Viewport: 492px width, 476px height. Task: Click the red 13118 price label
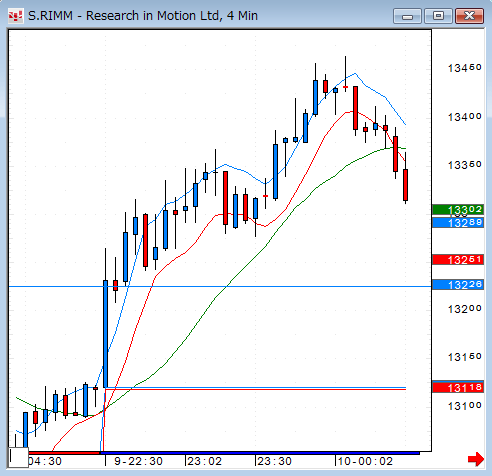pos(458,388)
